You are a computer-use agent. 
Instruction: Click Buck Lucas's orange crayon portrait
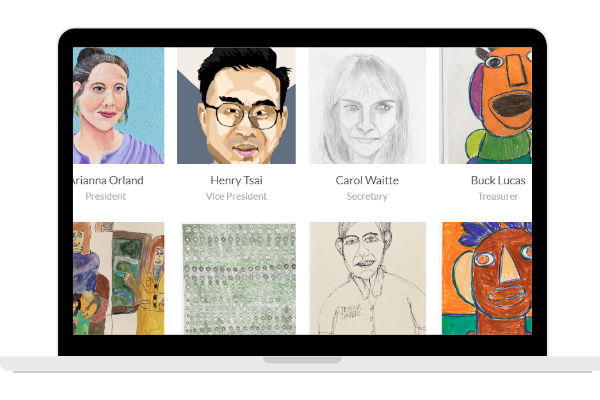pos(486,106)
